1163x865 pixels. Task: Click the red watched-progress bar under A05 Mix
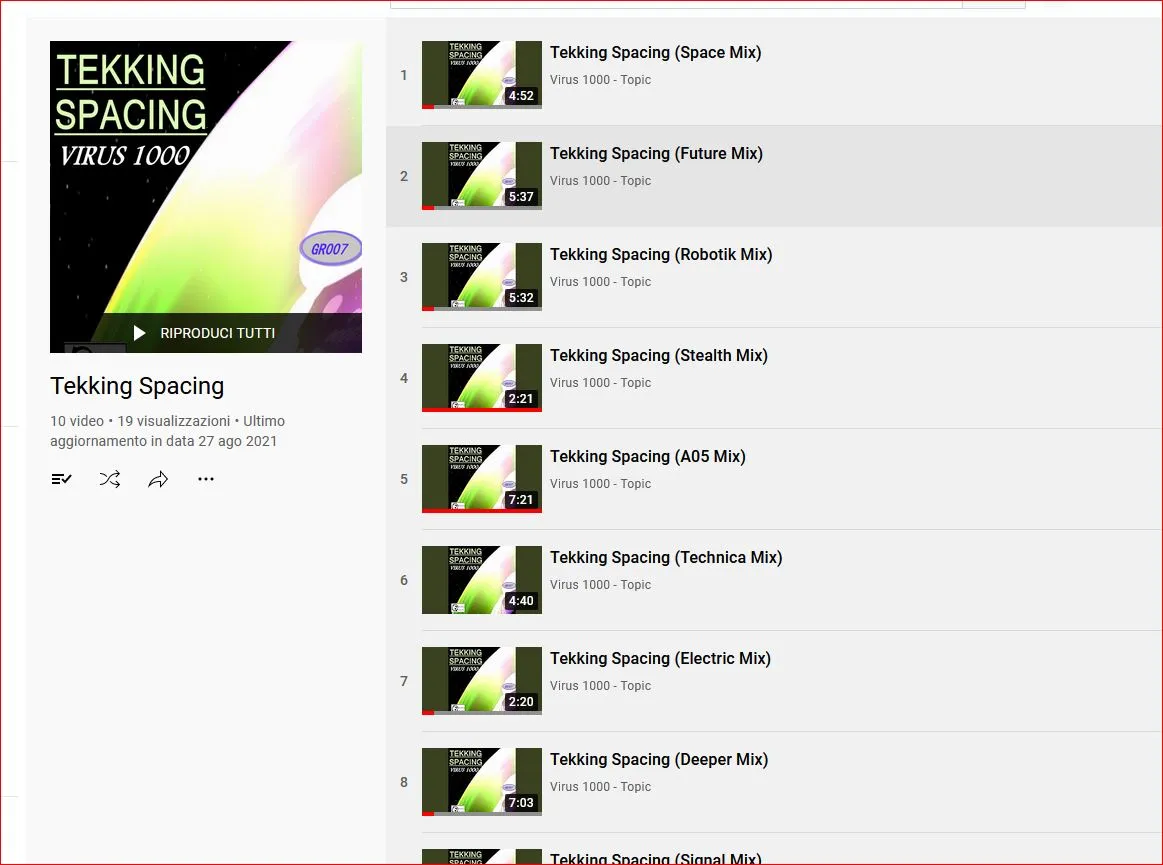(481, 510)
